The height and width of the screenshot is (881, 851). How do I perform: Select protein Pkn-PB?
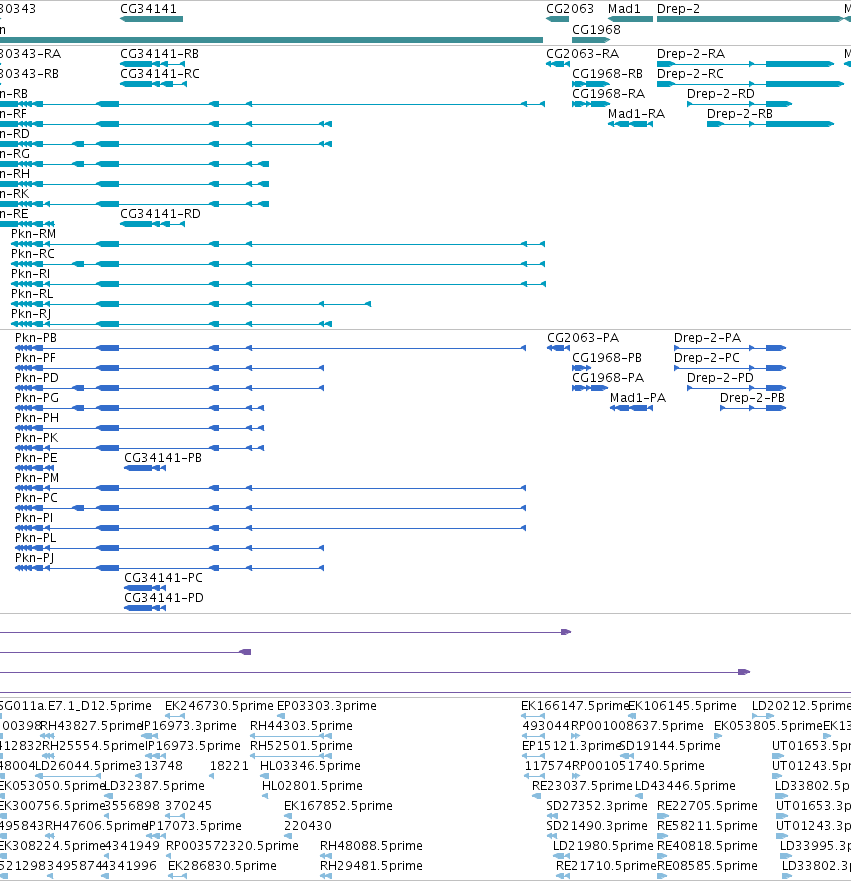(36, 338)
